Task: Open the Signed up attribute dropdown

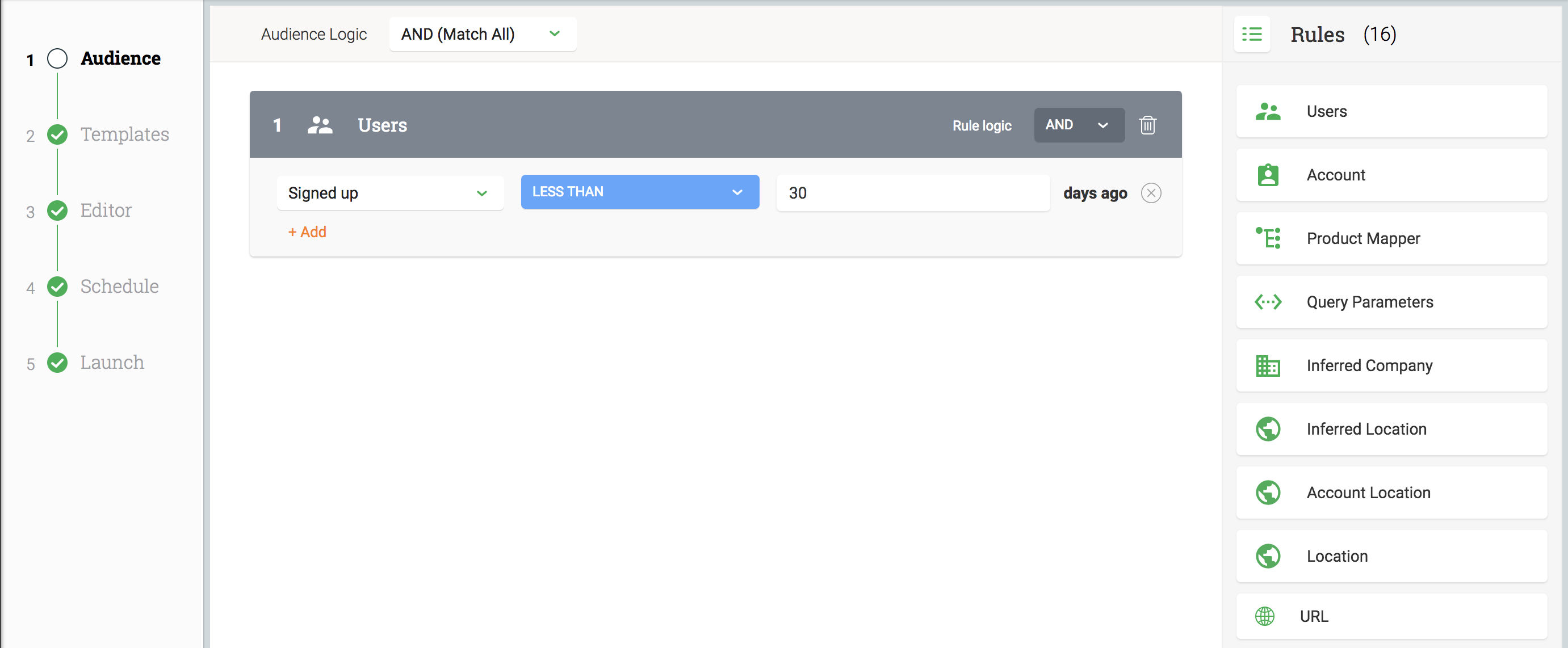Action: tap(389, 193)
